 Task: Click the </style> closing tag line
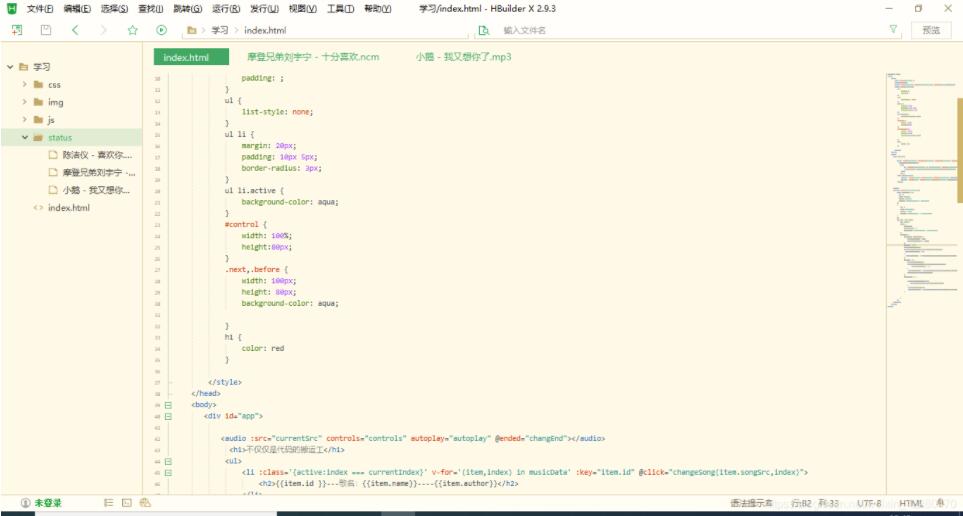pos(225,382)
